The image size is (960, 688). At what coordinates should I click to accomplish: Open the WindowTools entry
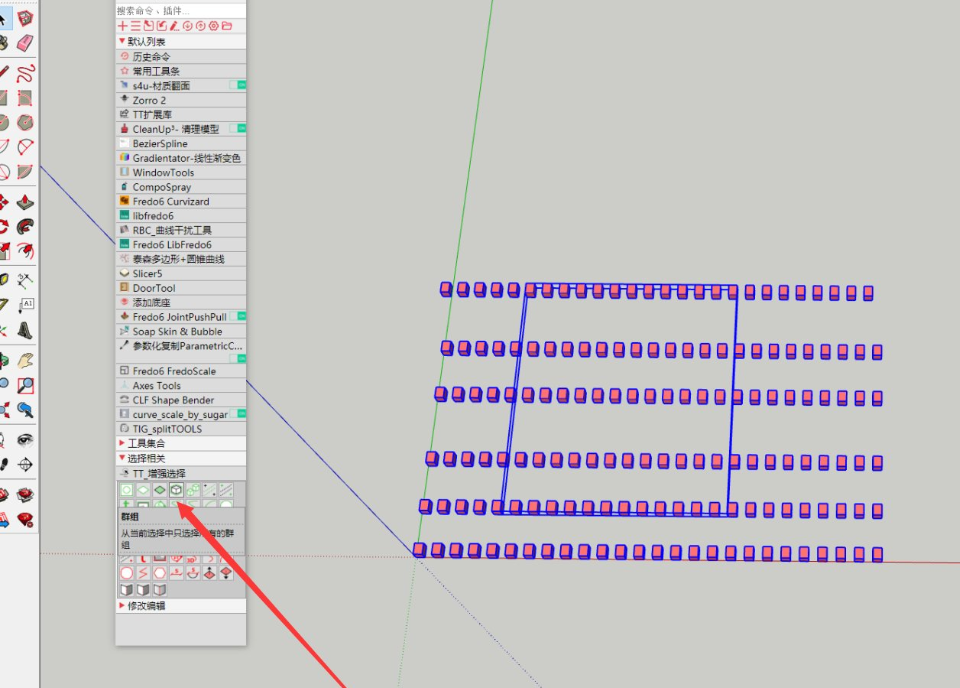pos(181,173)
